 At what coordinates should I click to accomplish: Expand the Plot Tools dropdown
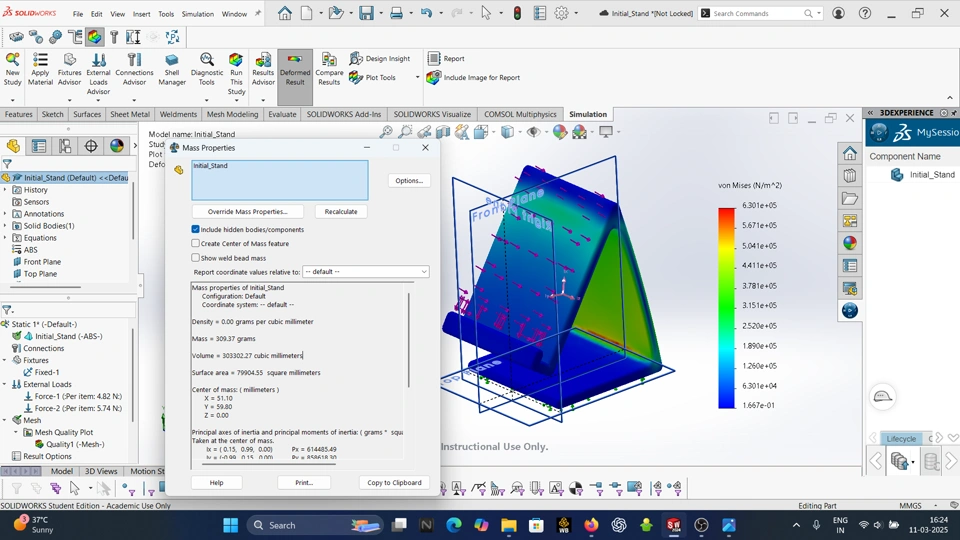(417, 78)
